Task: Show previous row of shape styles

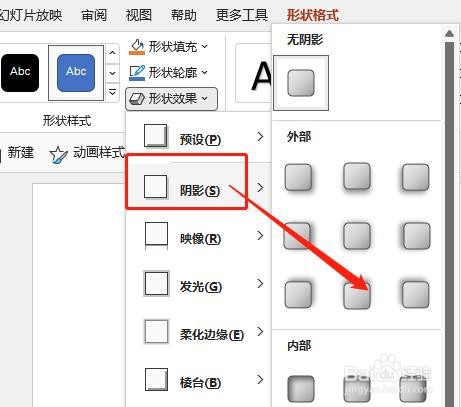Action: point(113,53)
